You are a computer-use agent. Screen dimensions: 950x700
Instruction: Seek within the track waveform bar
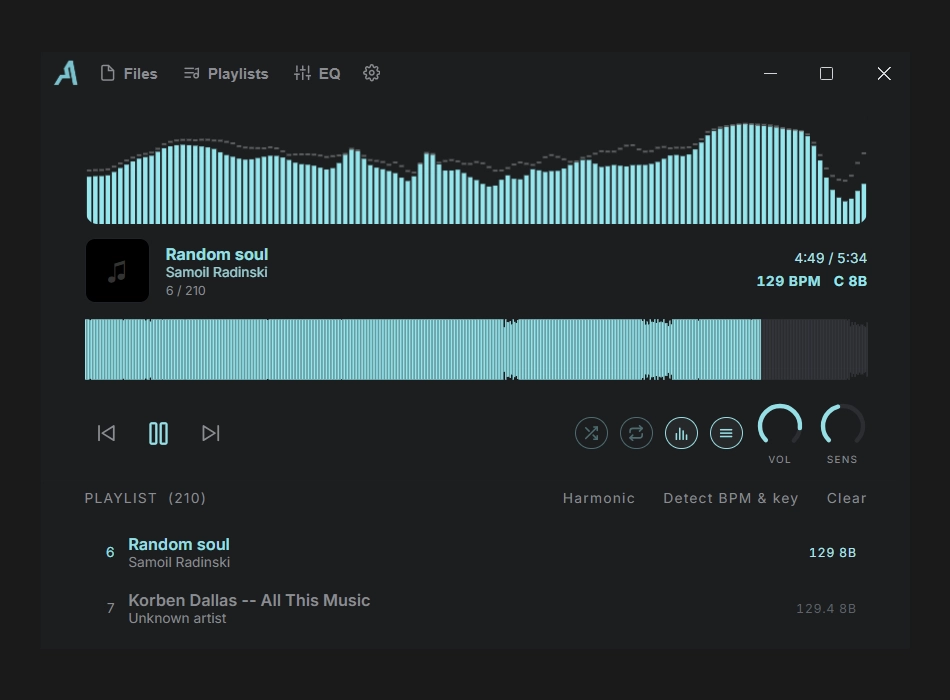[x=476, y=350]
